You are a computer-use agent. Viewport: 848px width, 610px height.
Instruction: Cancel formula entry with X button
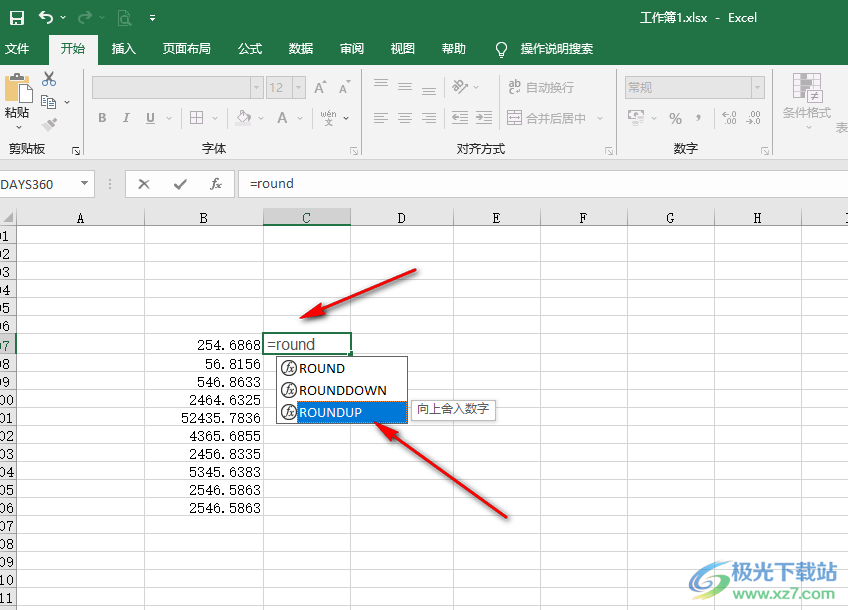click(144, 184)
